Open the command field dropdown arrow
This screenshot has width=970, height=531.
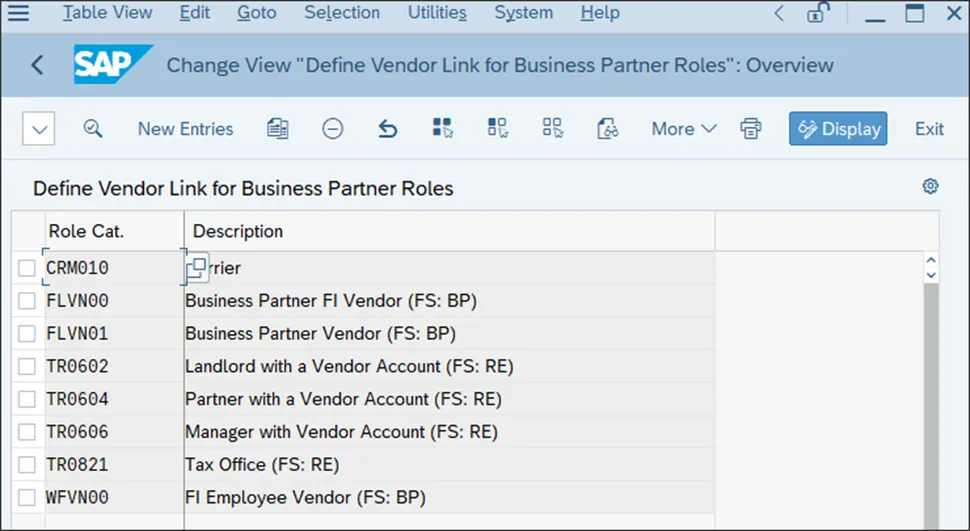[x=38, y=129]
